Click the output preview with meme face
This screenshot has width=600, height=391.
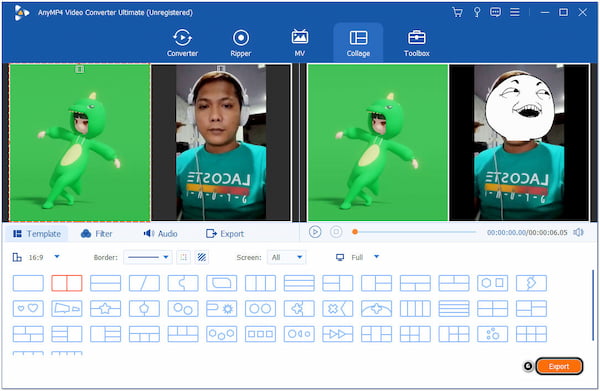(519, 142)
